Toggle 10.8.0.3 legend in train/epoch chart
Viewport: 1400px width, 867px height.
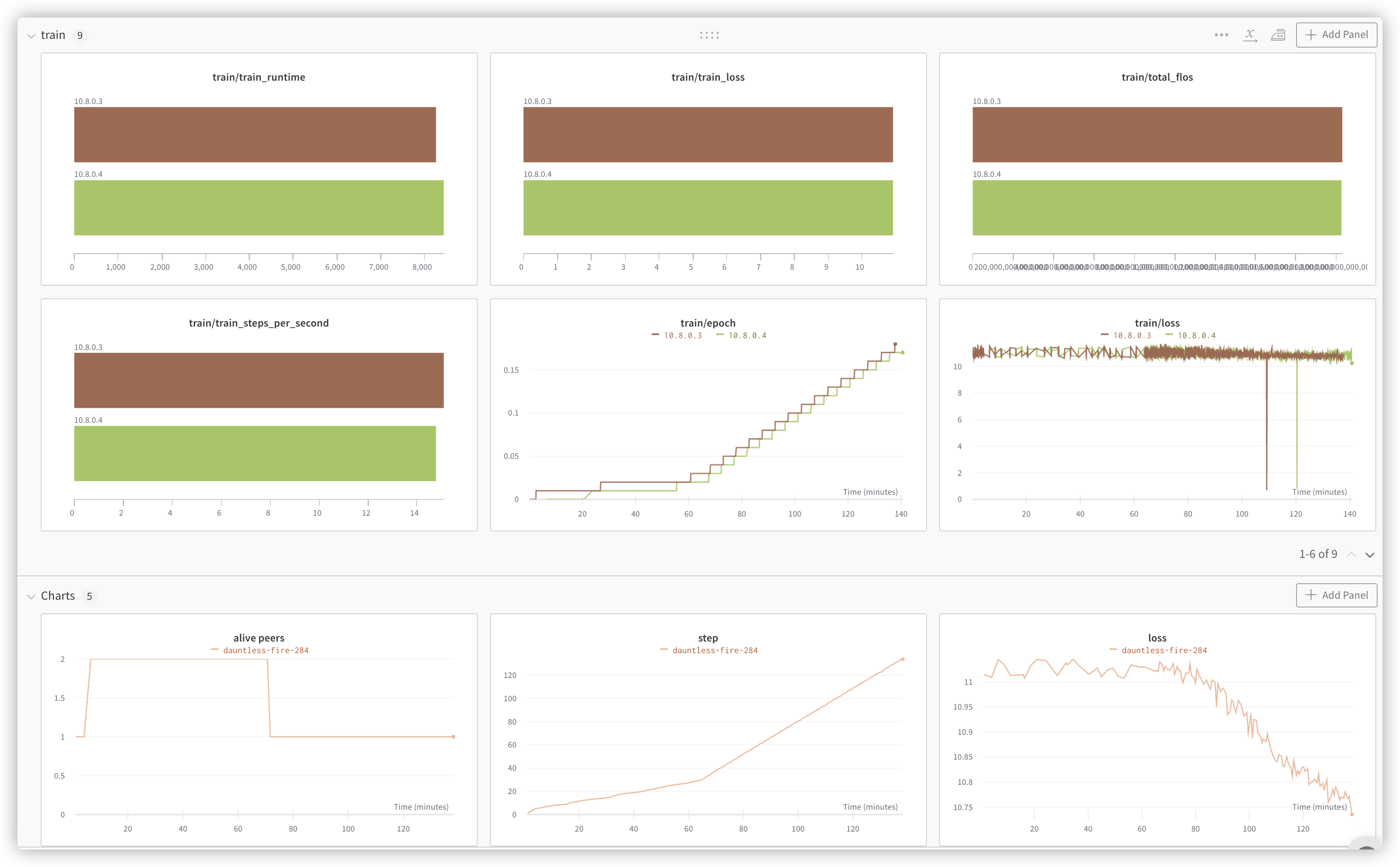pos(682,335)
